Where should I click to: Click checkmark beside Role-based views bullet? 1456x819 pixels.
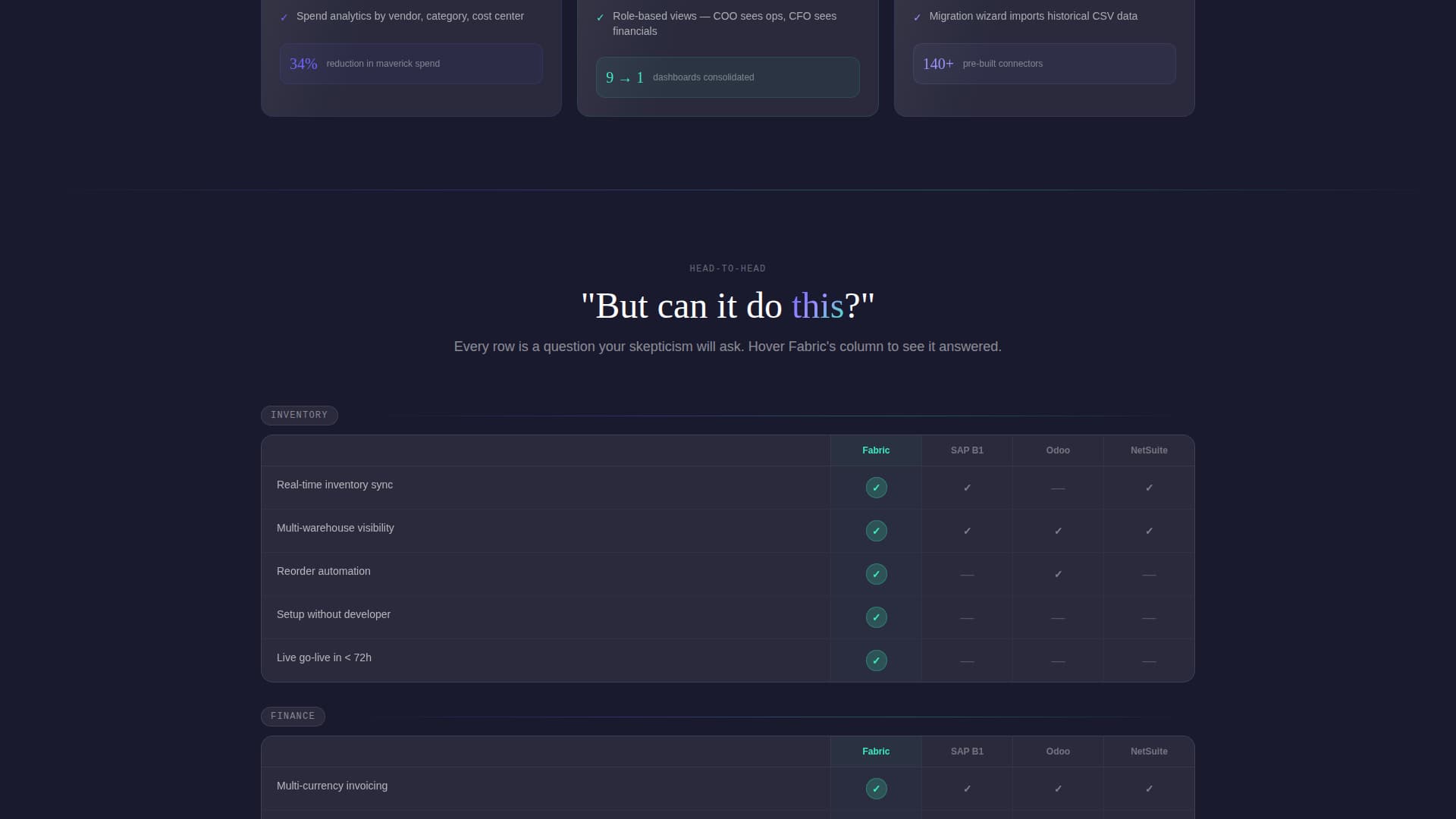(x=601, y=17)
